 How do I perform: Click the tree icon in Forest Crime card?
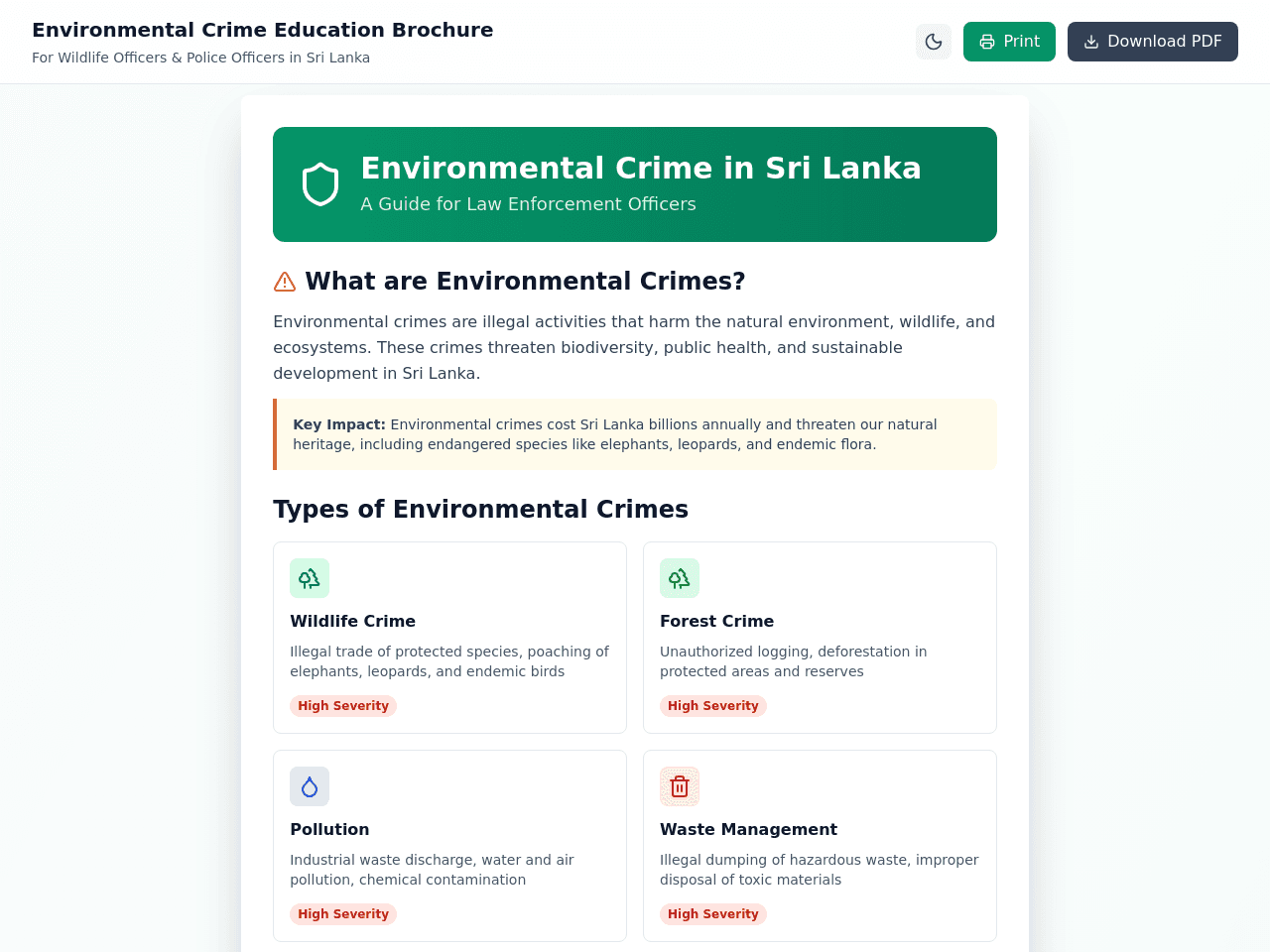point(680,578)
